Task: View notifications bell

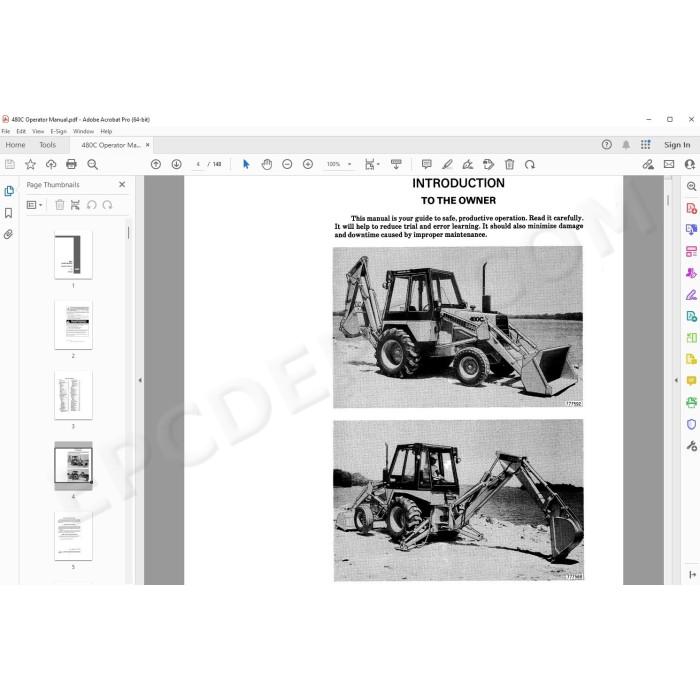Action: (626, 145)
